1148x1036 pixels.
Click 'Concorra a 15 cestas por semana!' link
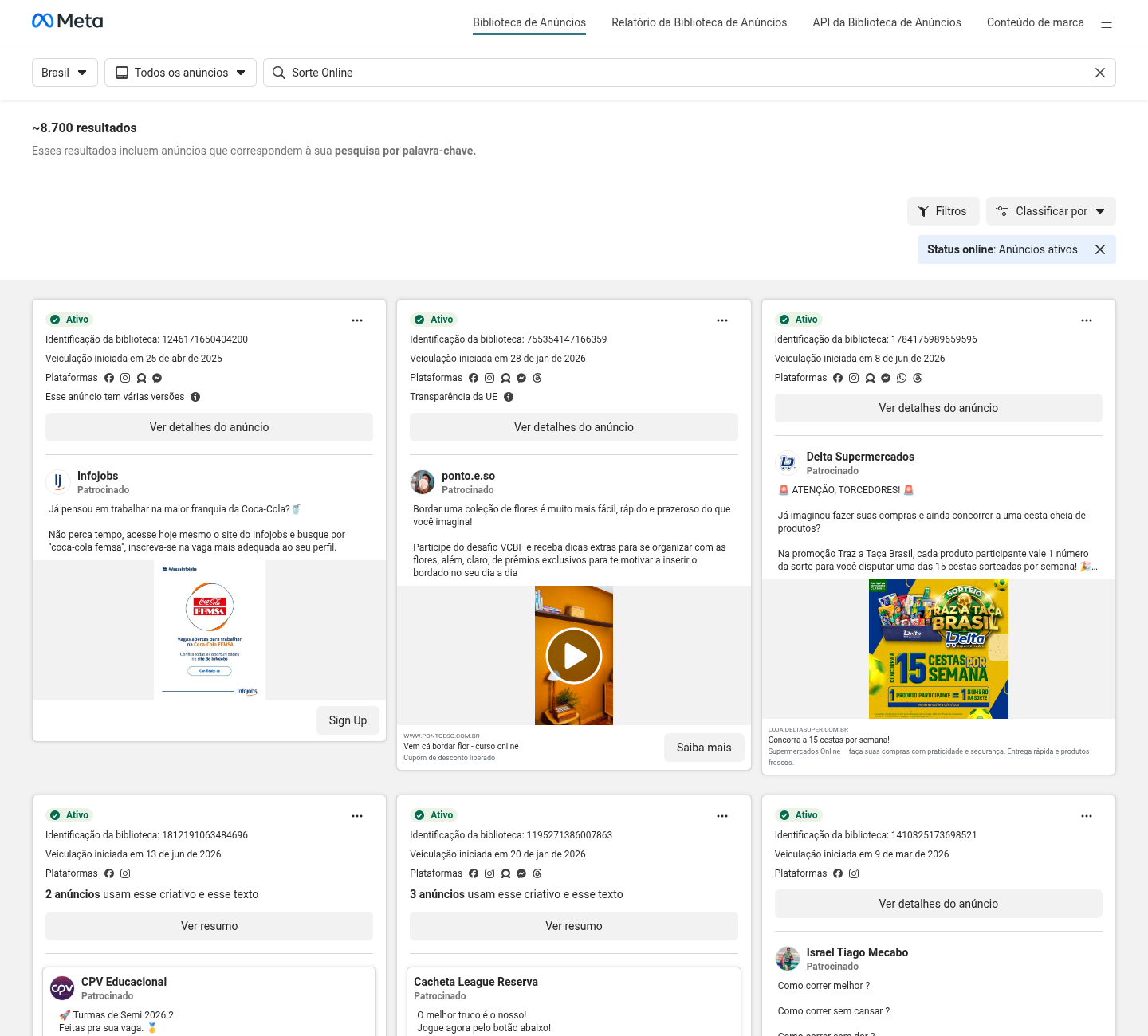tap(829, 740)
